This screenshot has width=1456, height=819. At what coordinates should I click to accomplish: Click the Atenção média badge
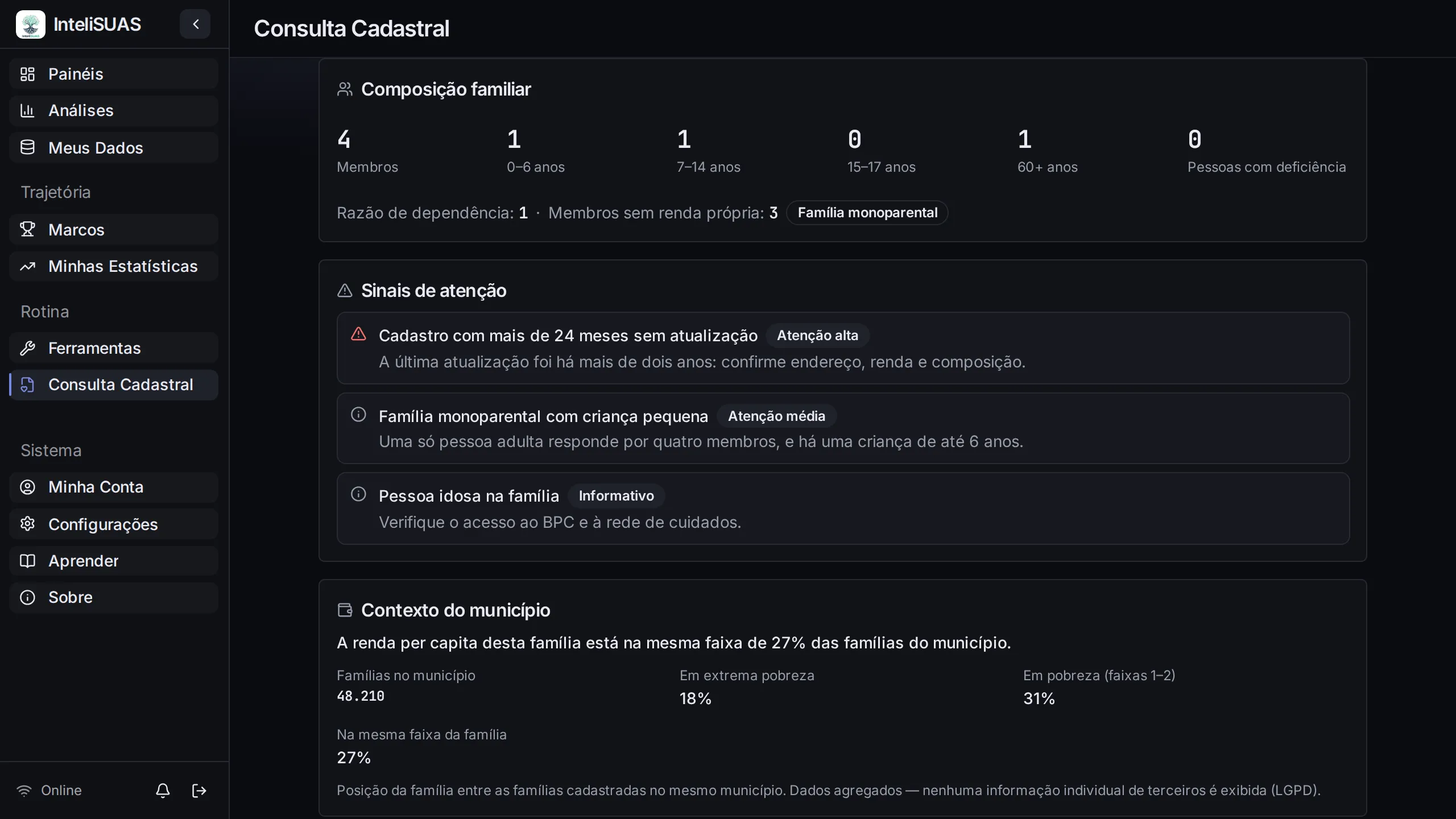click(x=776, y=416)
